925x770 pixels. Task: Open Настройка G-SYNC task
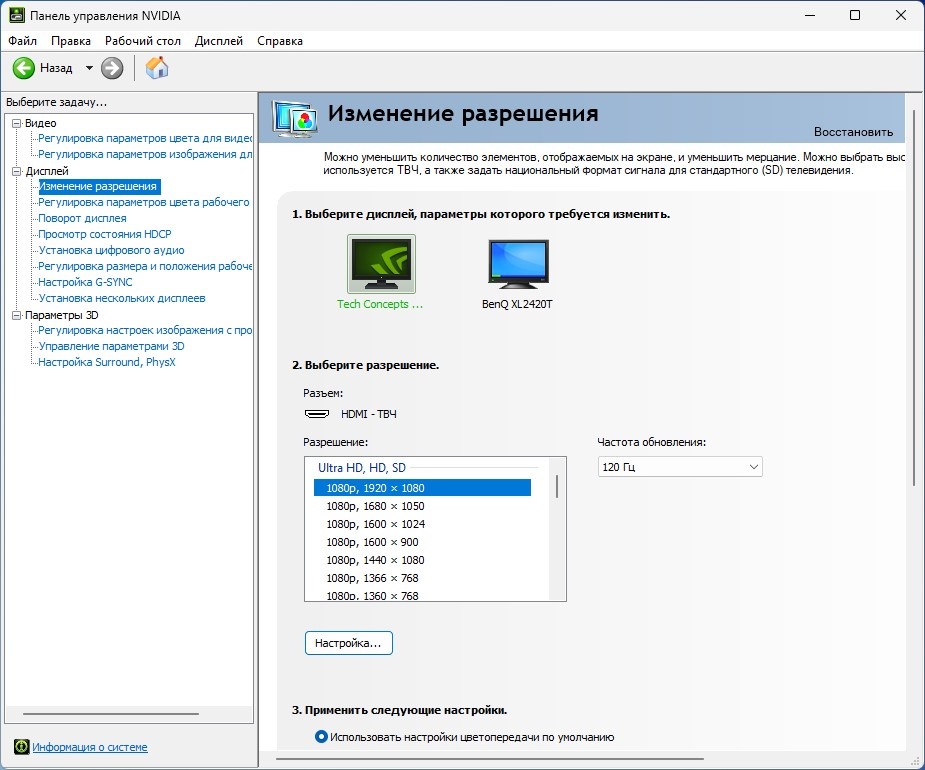pyautogui.click(x=85, y=282)
